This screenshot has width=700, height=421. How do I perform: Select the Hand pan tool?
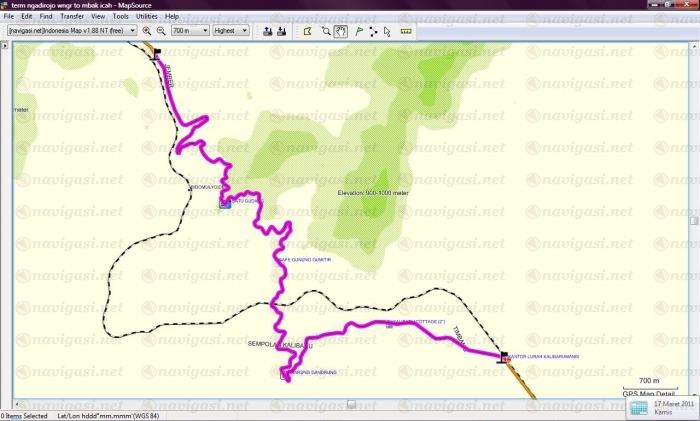click(x=341, y=31)
